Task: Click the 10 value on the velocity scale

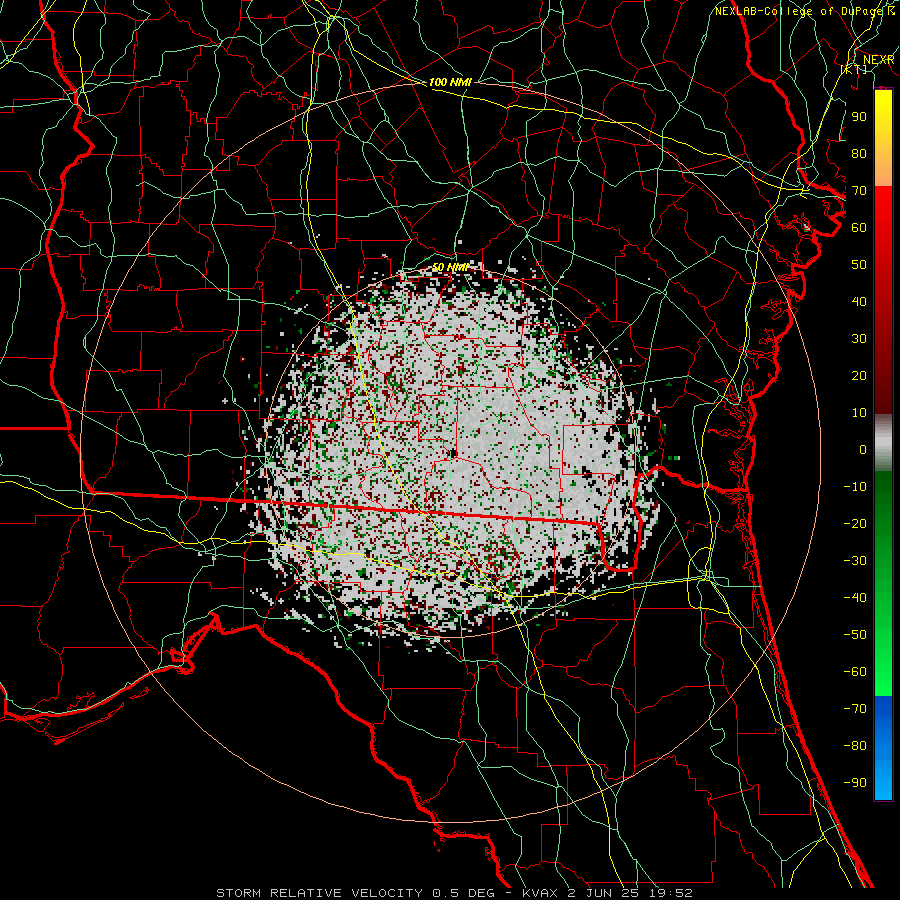Action: pyautogui.click(x=859, y=413)
